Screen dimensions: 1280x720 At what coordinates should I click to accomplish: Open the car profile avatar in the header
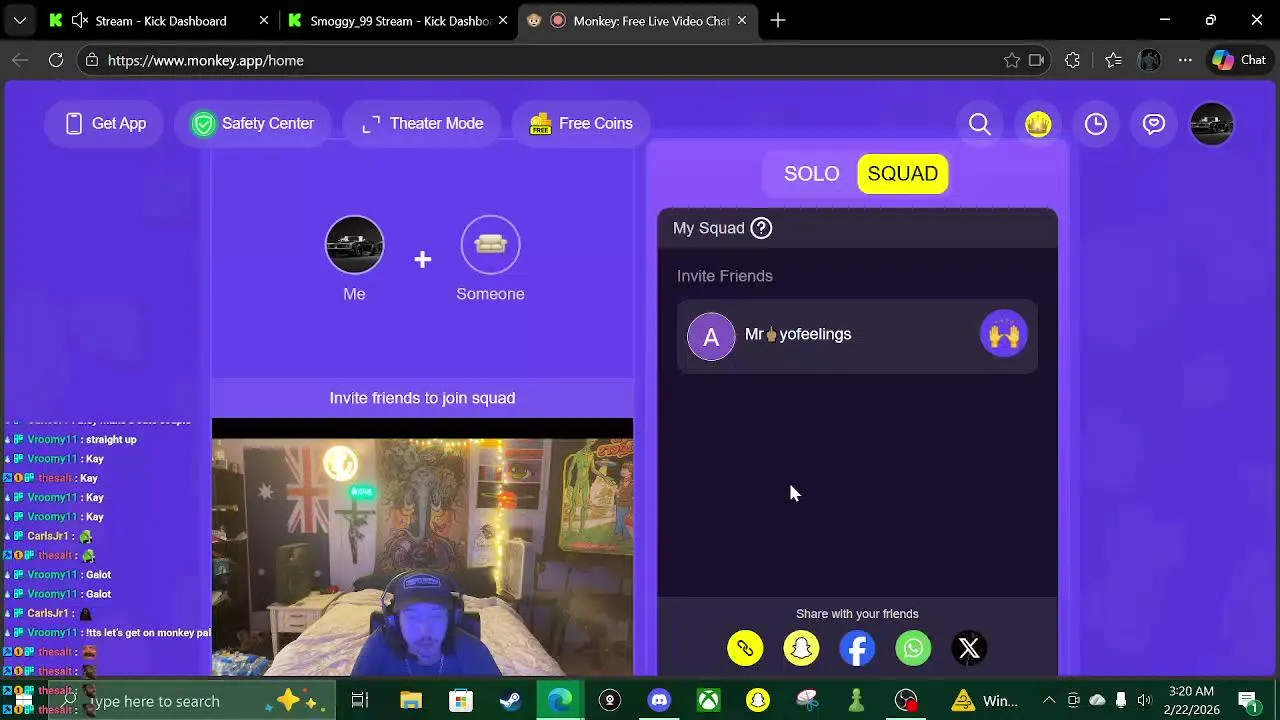pos(1212,124)
